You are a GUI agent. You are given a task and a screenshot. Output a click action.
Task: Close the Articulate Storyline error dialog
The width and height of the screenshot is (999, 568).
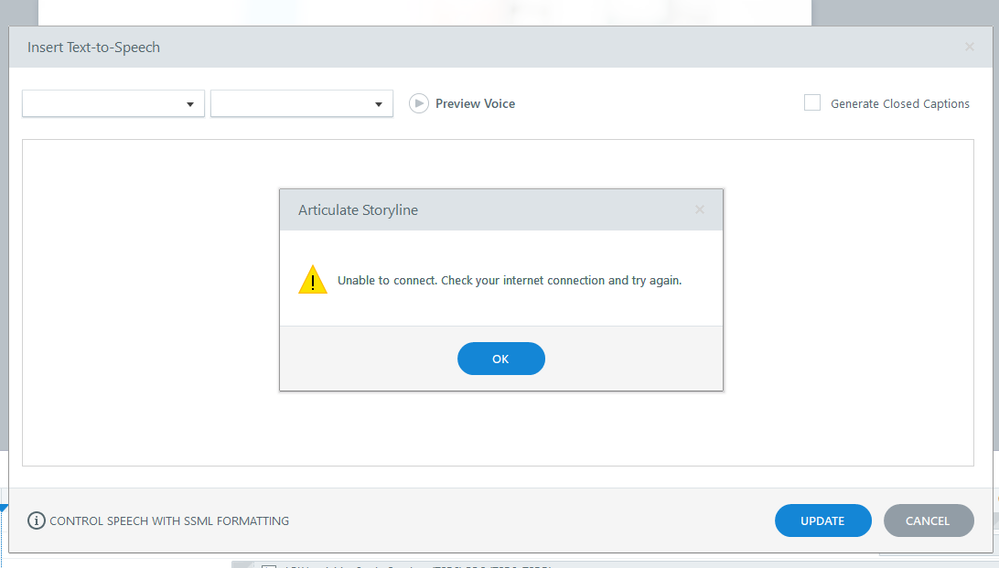coord(700,209)
